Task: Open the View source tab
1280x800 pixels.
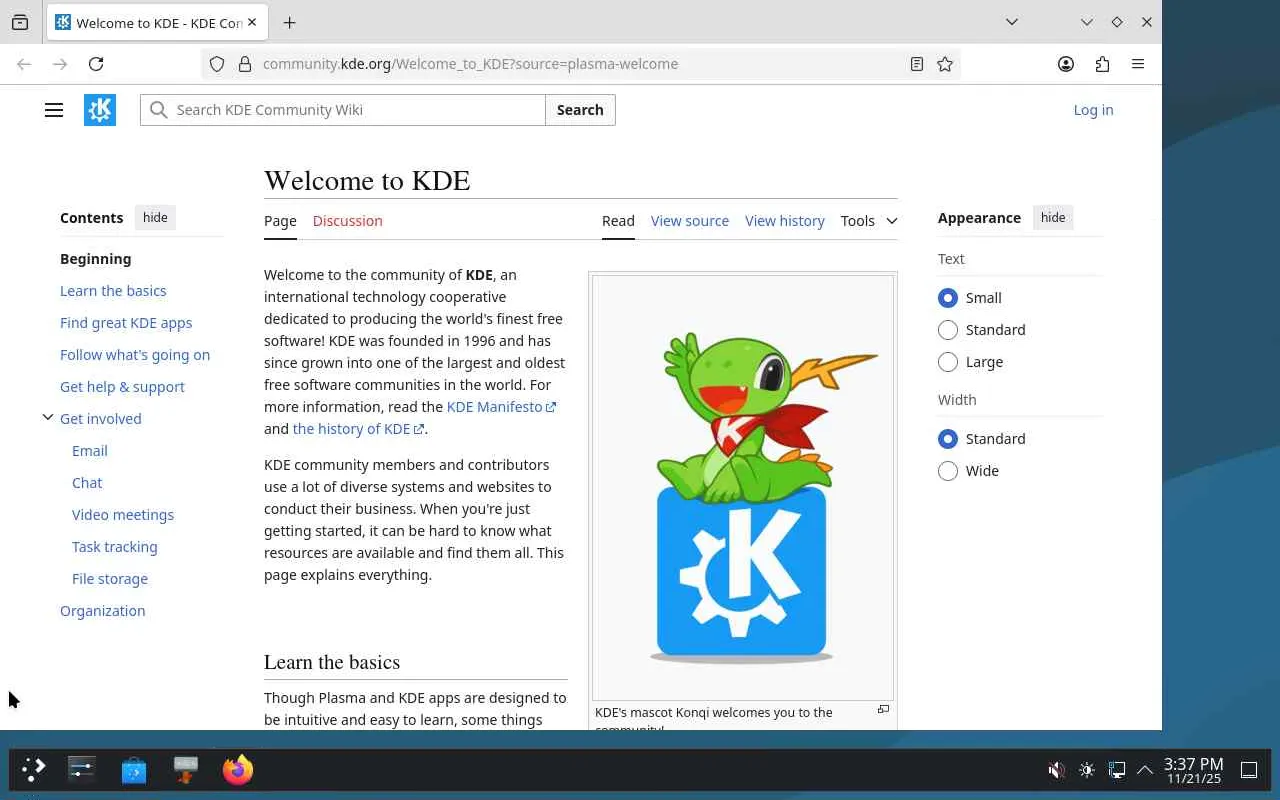Action: pyautogui.click(x=690, y=221)
